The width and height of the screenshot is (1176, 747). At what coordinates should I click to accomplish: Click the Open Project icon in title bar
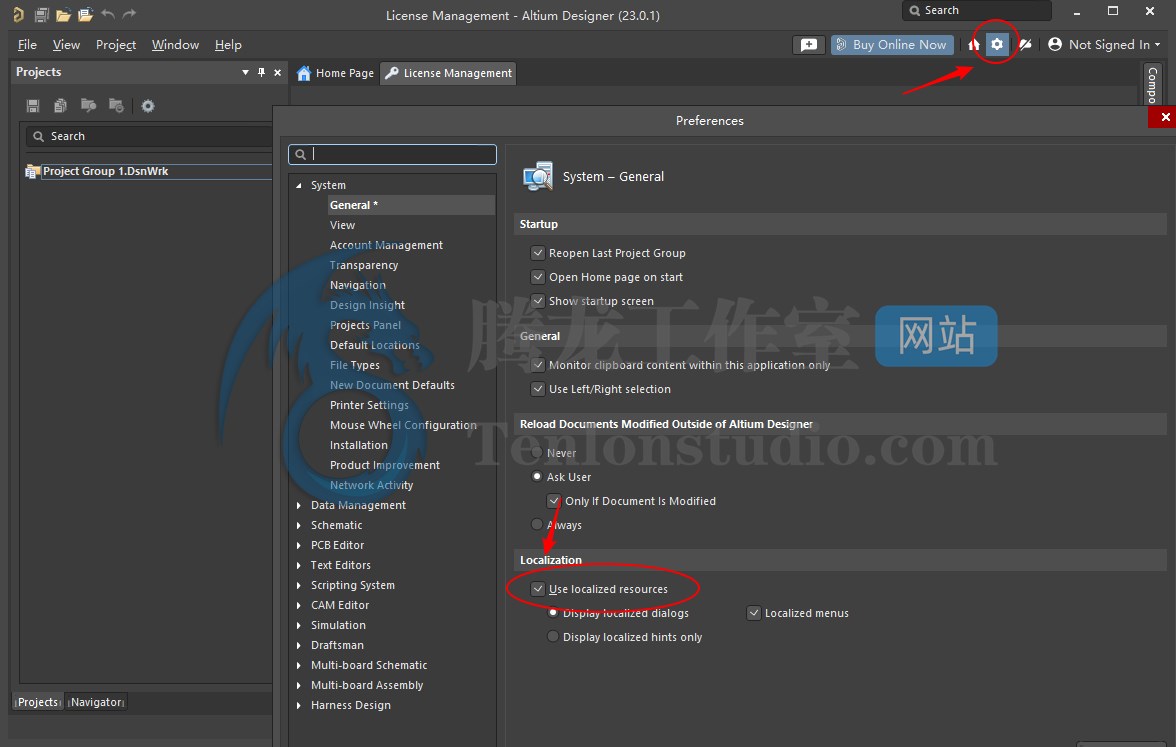pos(86,14)
